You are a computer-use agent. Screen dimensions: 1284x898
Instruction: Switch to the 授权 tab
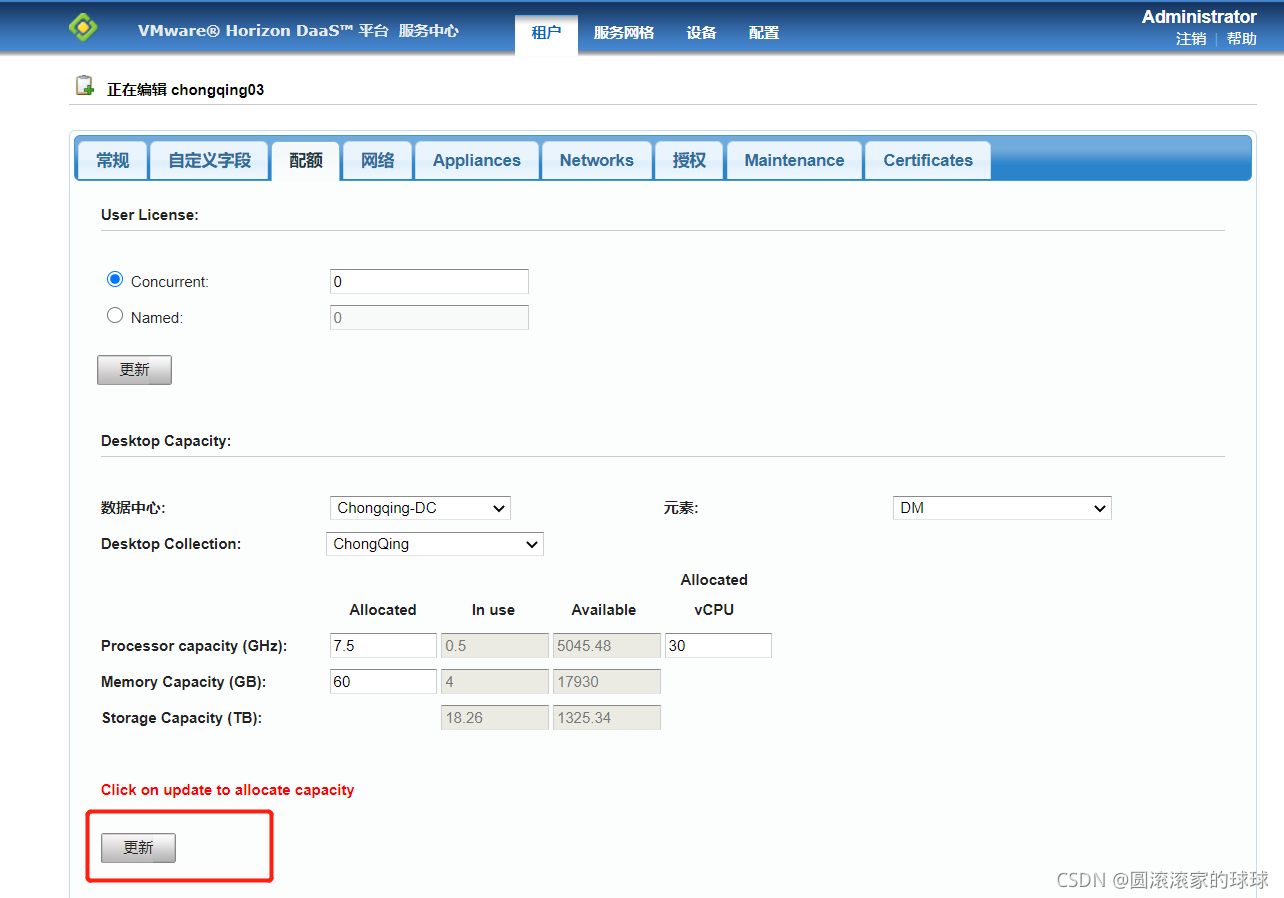(x=690, y=160)
